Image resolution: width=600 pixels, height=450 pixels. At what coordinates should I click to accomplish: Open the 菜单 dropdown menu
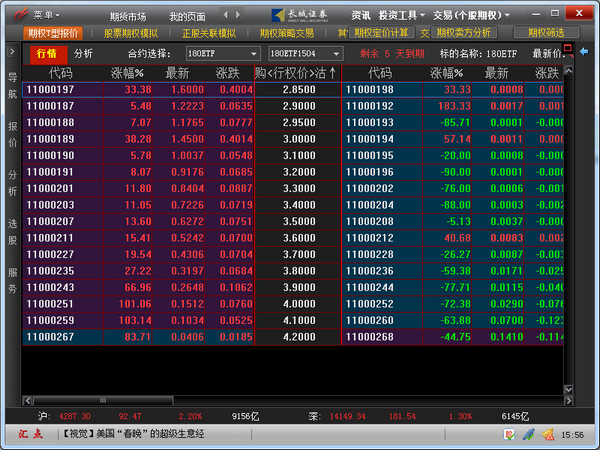pos(46,15)
